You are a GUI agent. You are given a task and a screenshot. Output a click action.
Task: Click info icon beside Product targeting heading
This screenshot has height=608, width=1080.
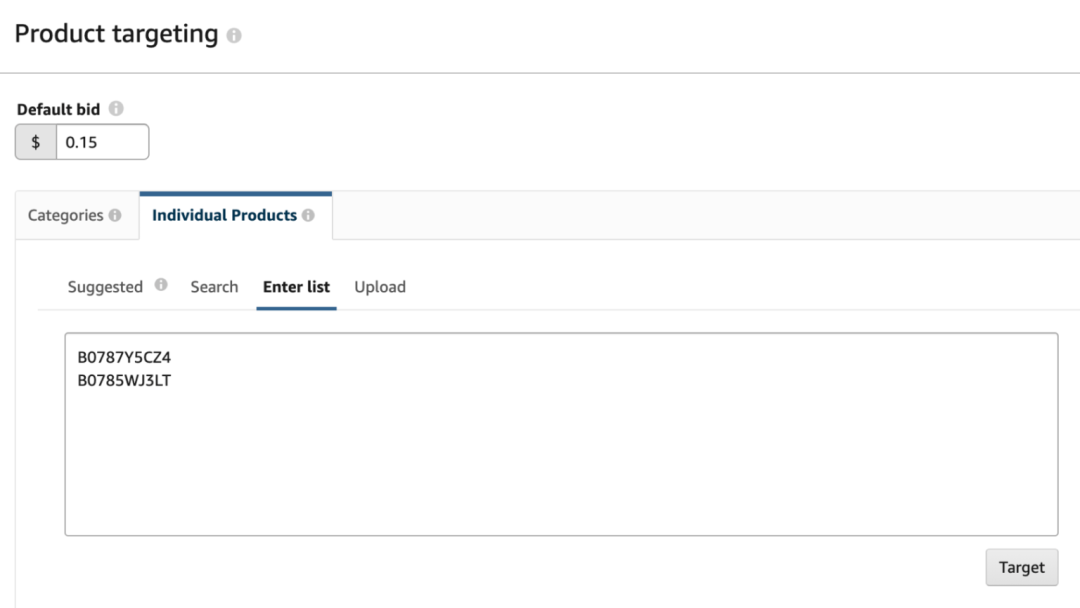234,36
